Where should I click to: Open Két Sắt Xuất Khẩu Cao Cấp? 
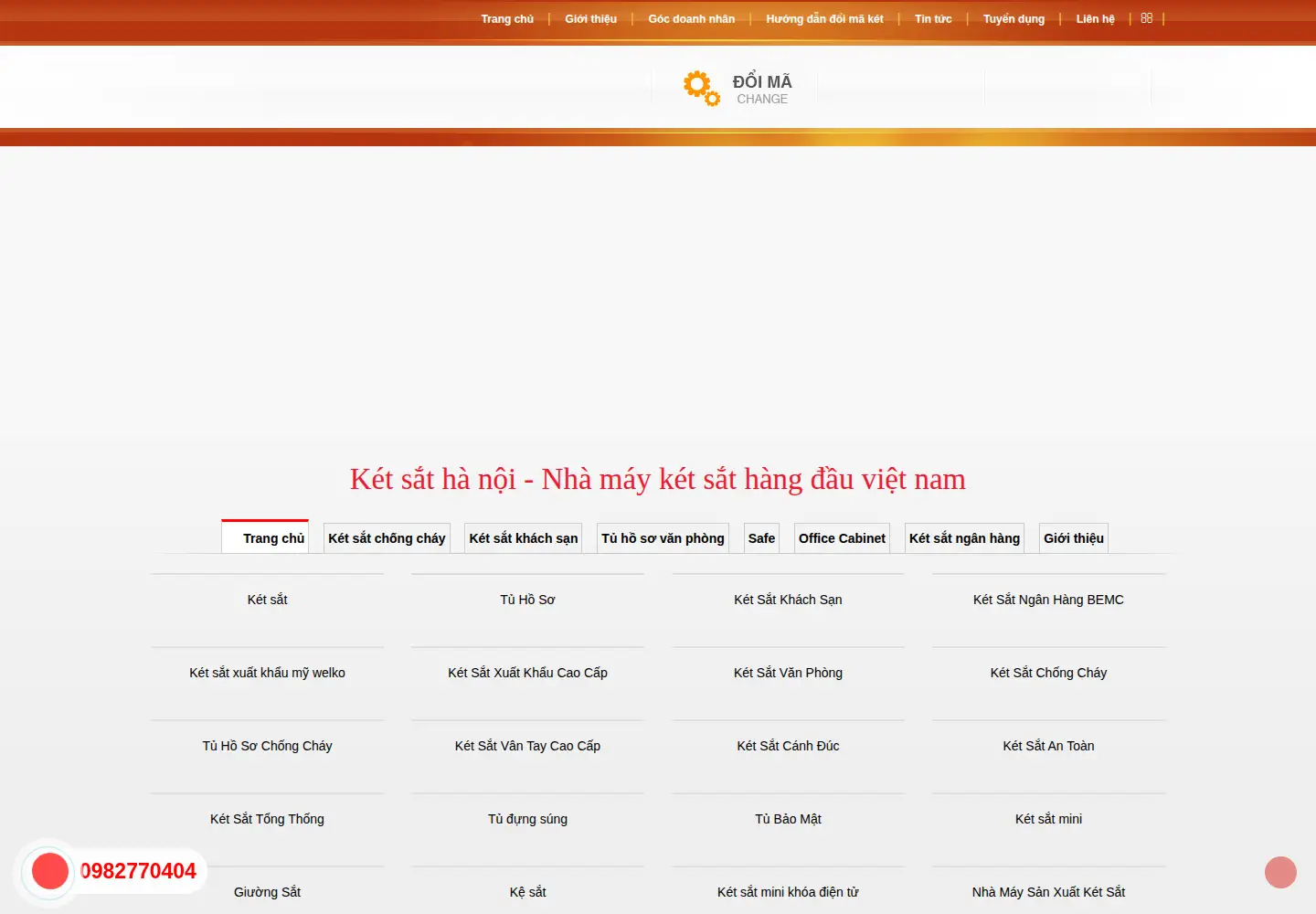527,673
